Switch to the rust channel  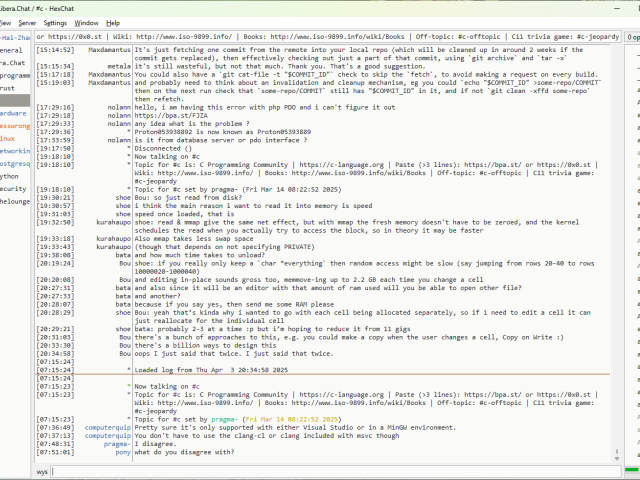pos(8,88)
